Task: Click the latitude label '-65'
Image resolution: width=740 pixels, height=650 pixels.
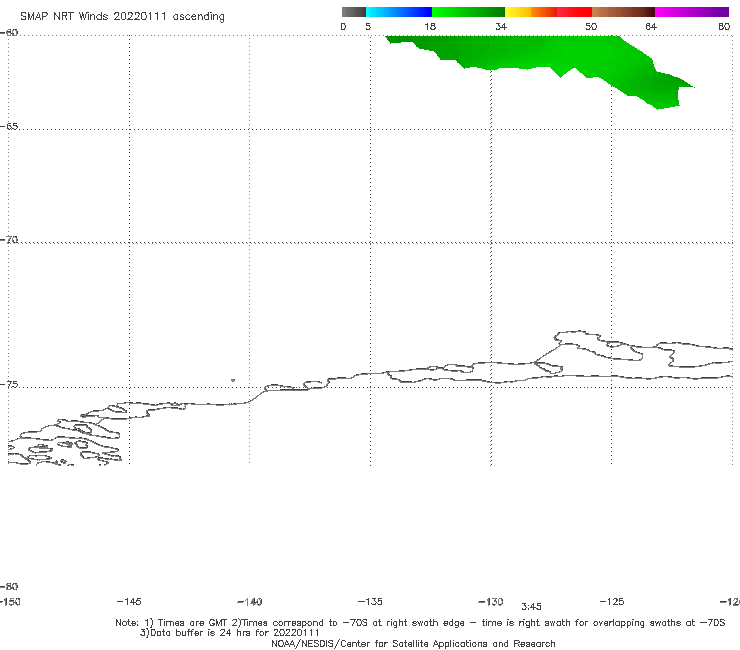Action: [9, 127]
